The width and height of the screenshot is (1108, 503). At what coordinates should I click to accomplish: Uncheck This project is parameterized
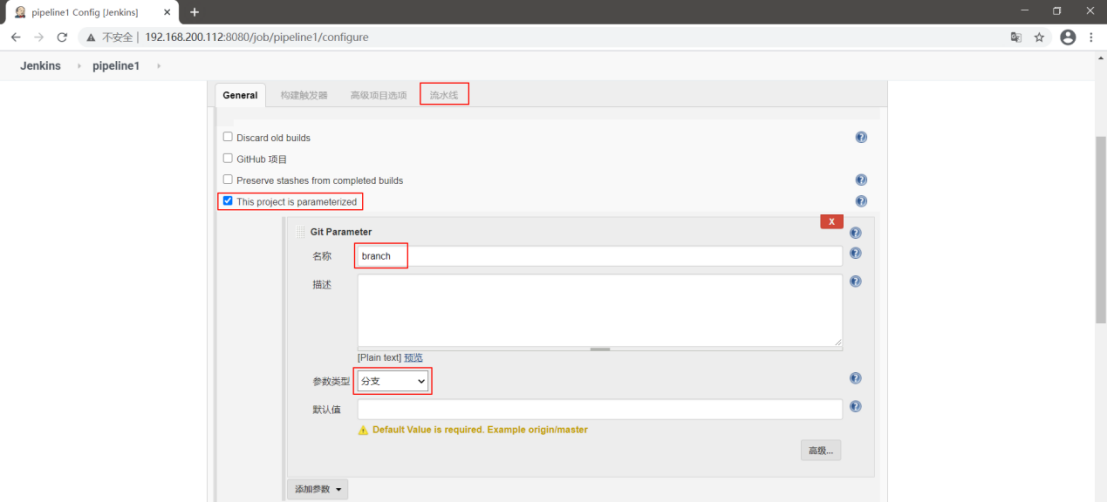tap(228, 201)
